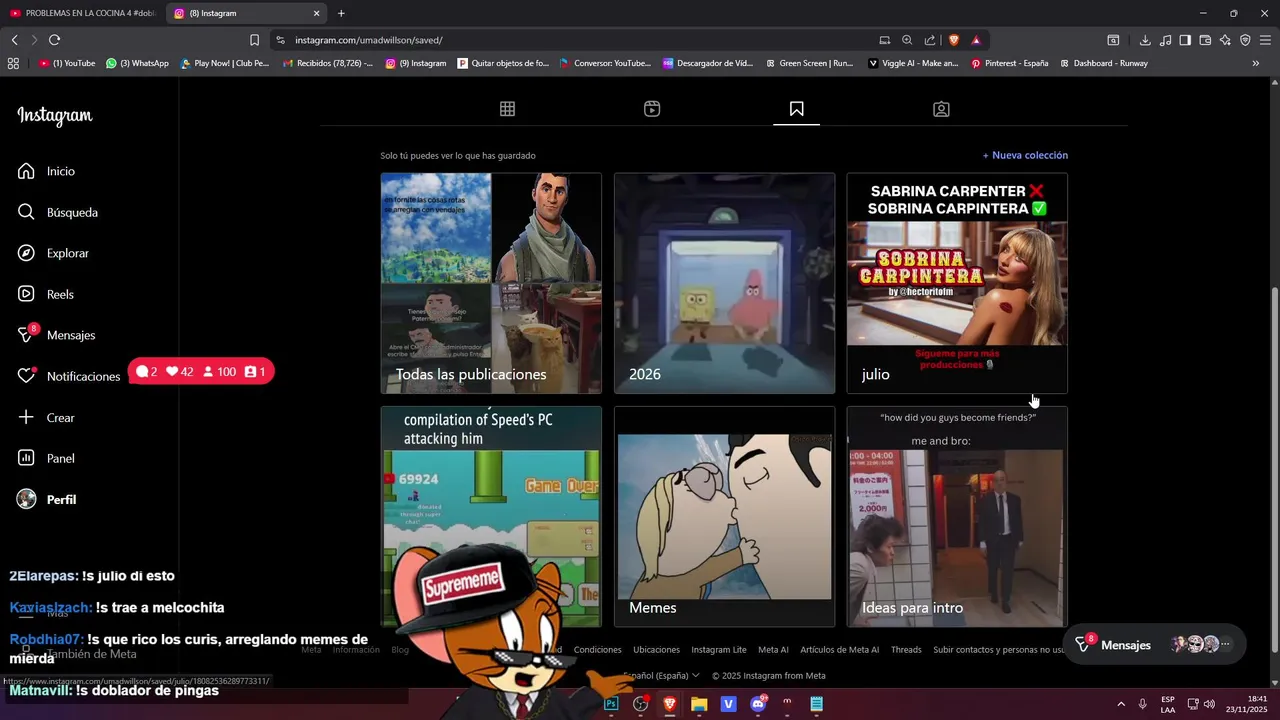Click the Meta AI footer link

tap(773, 650)
